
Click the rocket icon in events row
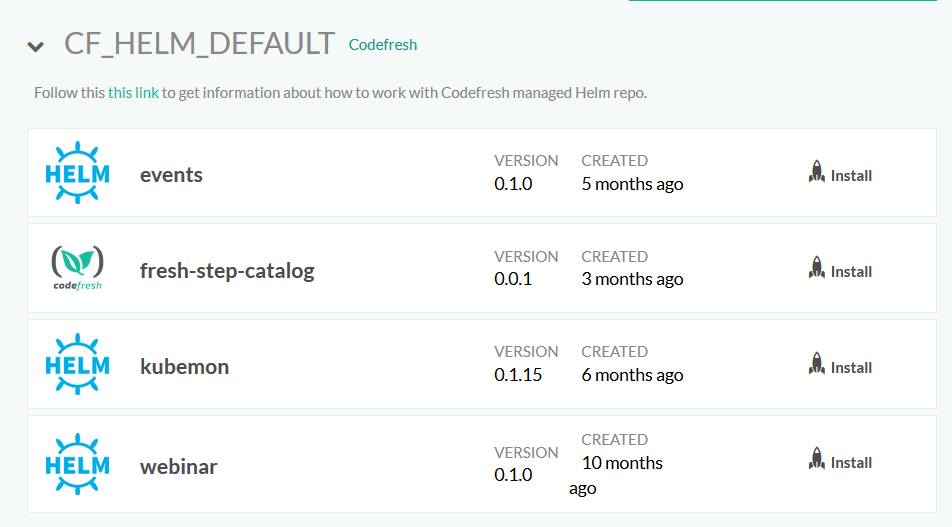tap(816, 173)
